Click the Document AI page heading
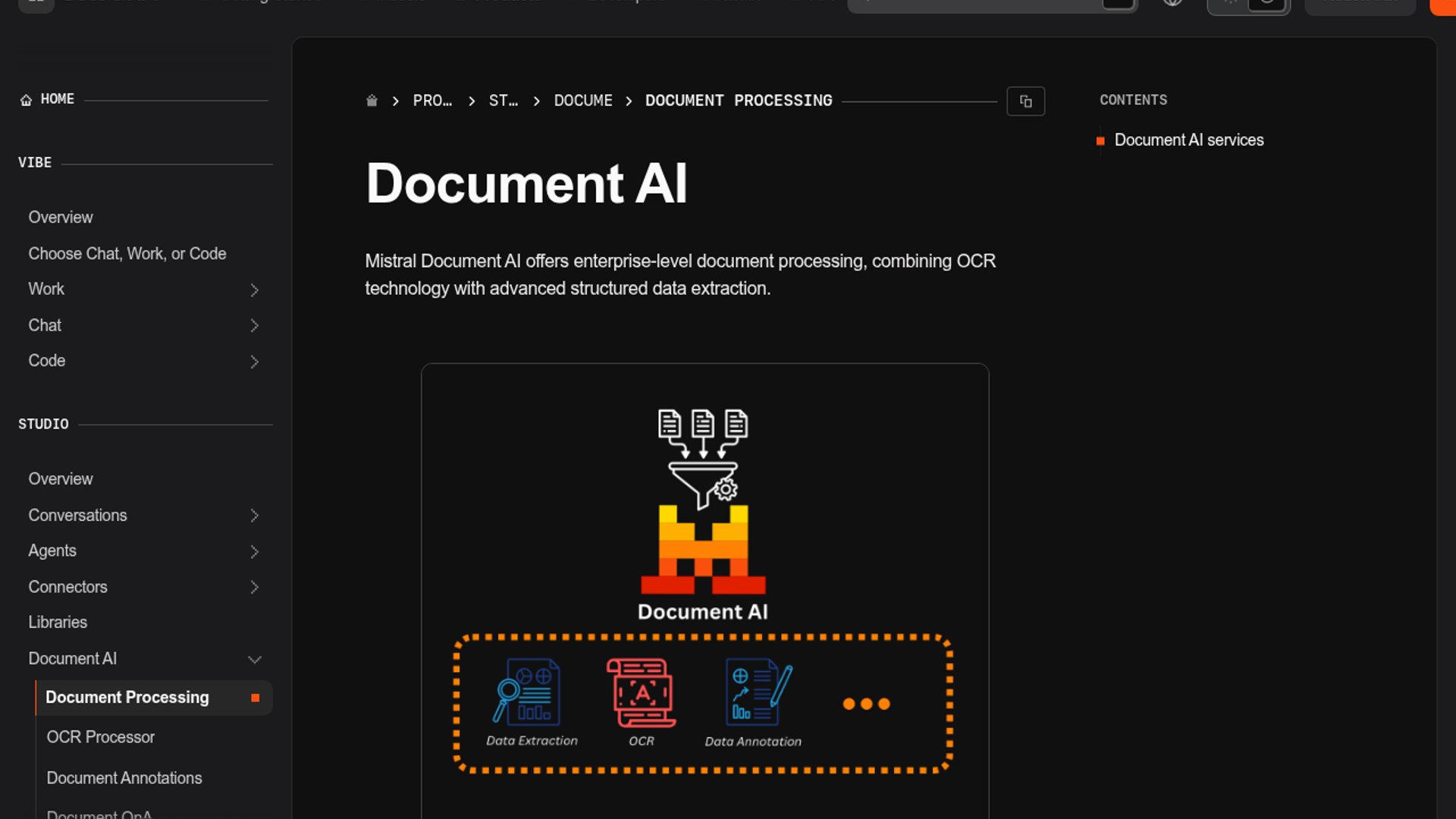This screenshot has width=1456, height=819. (526, 184)
